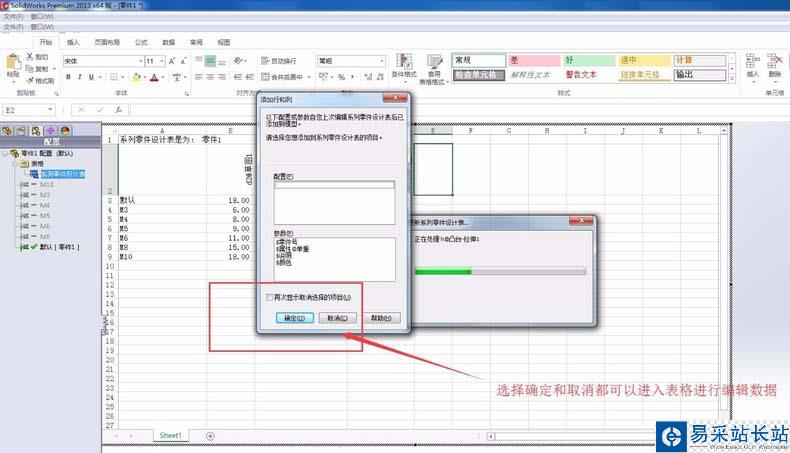Open Conditional Formatting (条件格式) menu
Screen dimensions: 790x453
(x=404, y=68)
